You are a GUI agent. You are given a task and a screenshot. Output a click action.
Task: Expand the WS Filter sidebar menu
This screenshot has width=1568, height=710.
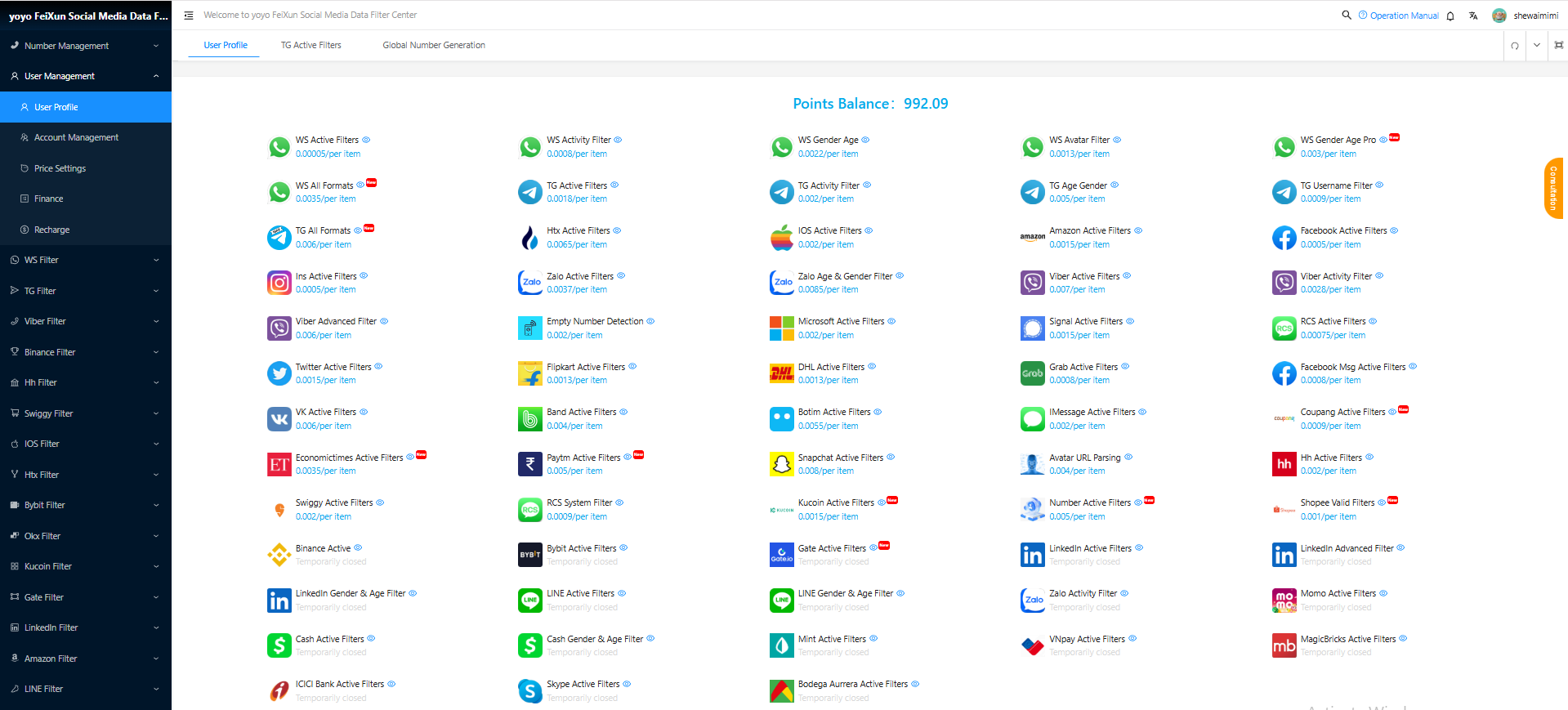86,260
